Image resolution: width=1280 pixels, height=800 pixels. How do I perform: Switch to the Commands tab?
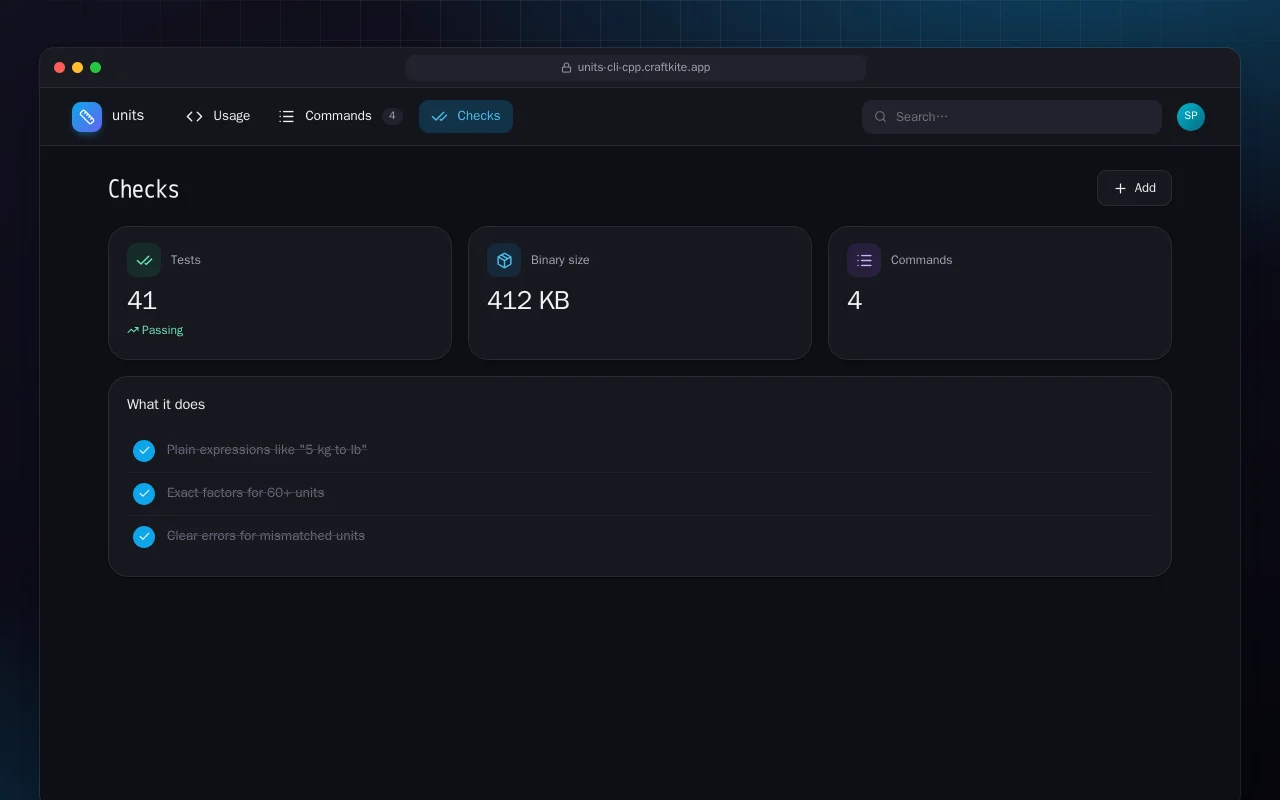[x=340, y=117]
